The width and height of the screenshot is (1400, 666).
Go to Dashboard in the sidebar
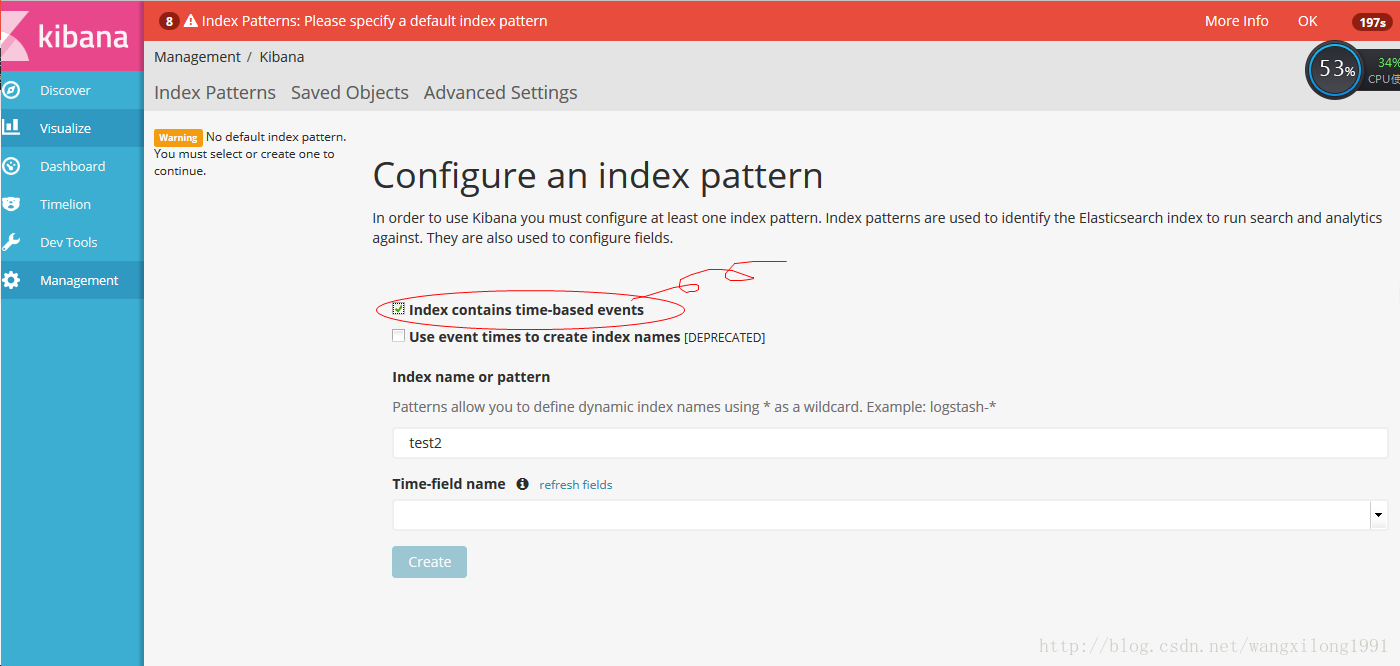[72, 166]
